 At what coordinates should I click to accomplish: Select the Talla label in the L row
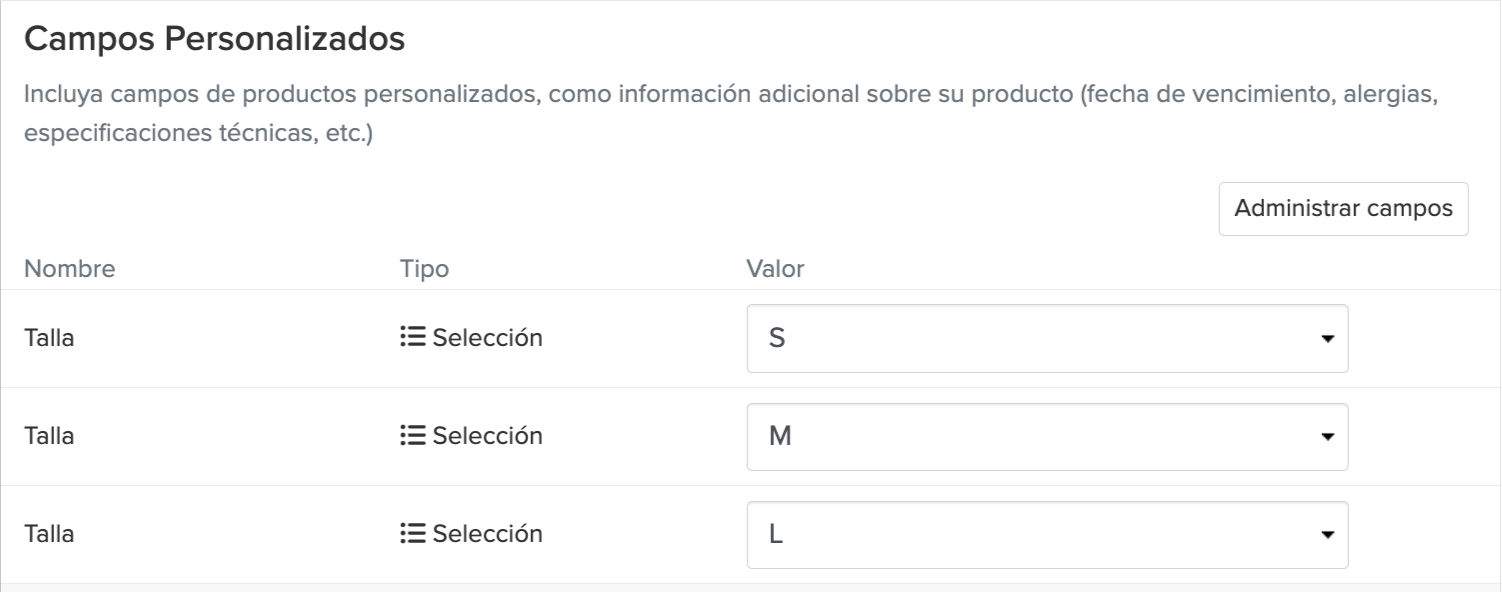[x=49, y=535]
